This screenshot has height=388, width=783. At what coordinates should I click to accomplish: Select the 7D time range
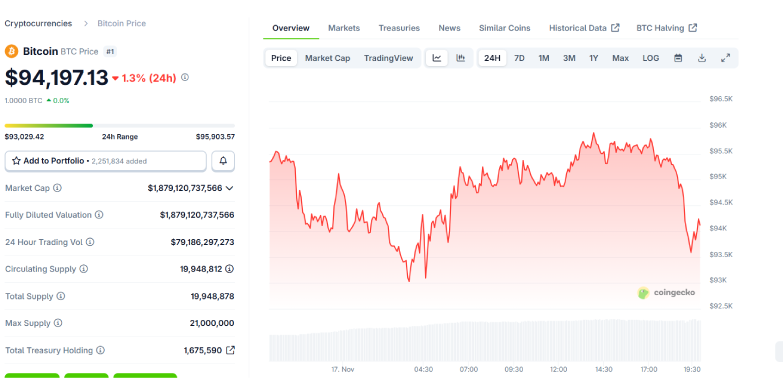point(519,58)
